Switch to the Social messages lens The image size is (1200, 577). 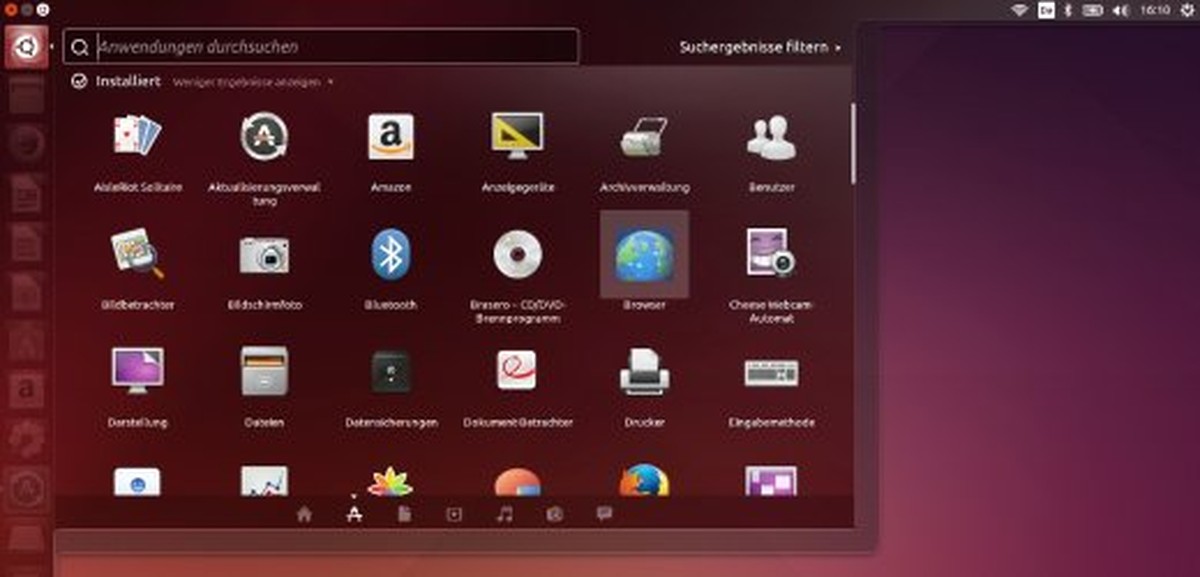pos(604,514)
